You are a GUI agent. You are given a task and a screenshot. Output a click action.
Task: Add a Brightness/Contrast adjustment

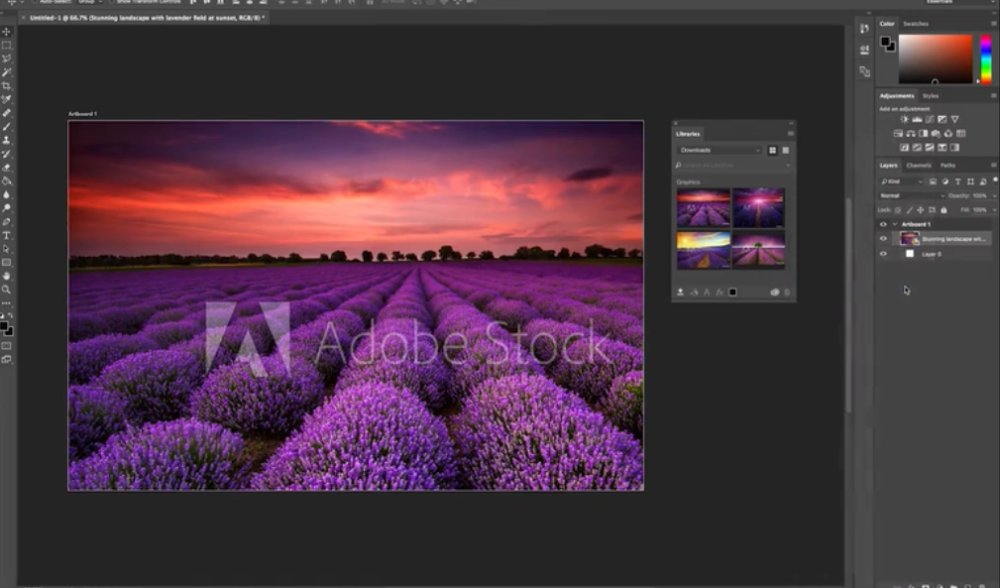[x=904, y=119]
